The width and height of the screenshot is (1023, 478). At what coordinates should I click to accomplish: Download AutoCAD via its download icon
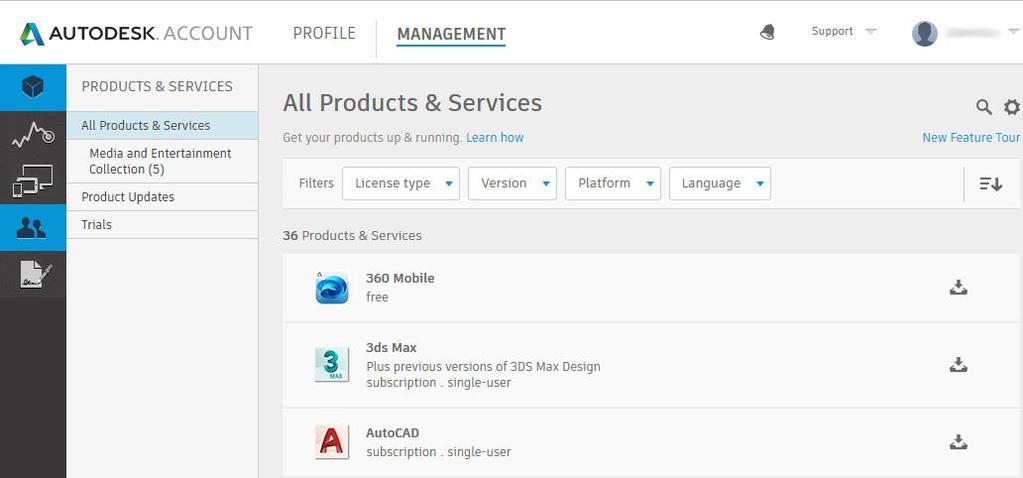(x=958, y=442)
